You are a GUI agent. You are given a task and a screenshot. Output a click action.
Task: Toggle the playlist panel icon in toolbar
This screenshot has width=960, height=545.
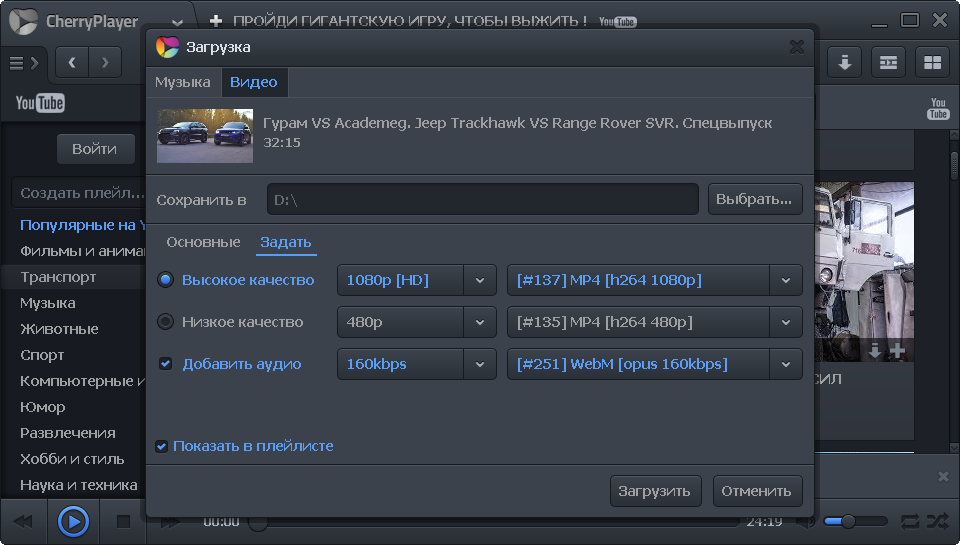tap(888, 62)
